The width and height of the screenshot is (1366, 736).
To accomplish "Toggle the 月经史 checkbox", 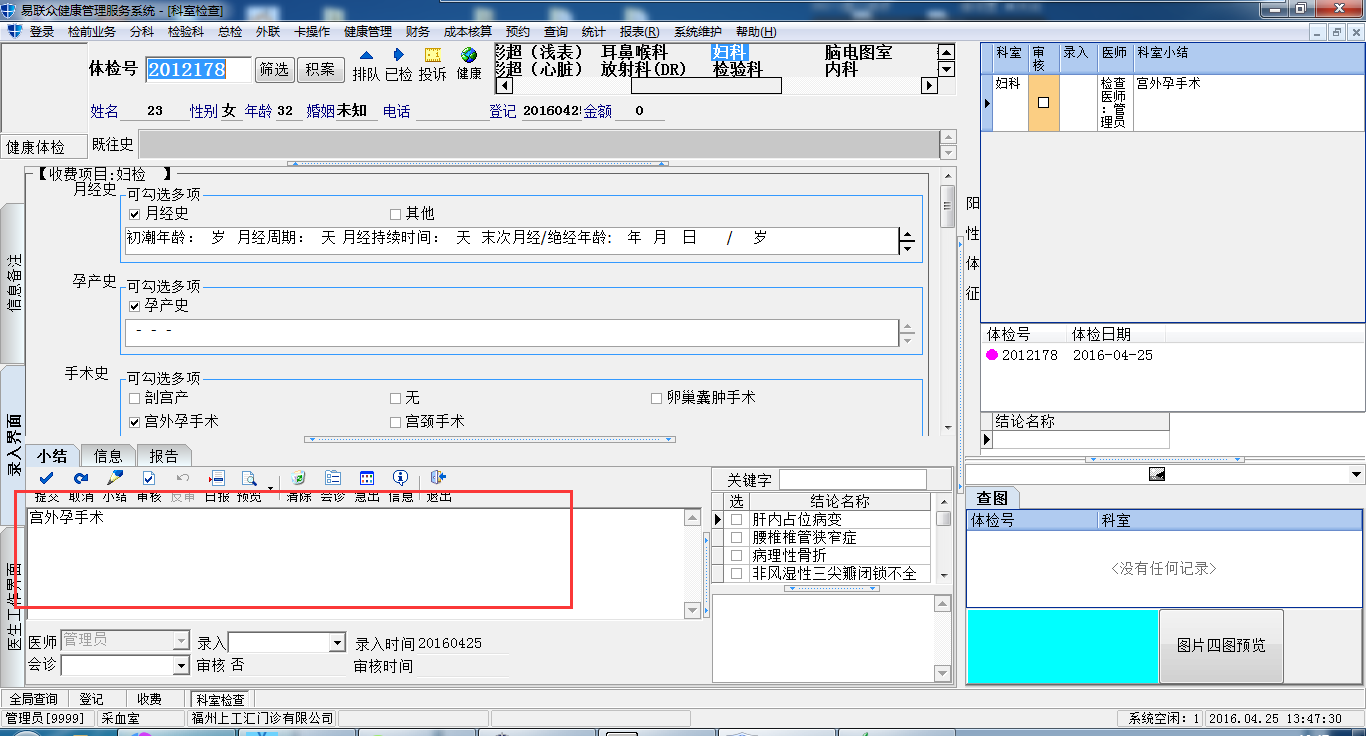I will (135, 214).
